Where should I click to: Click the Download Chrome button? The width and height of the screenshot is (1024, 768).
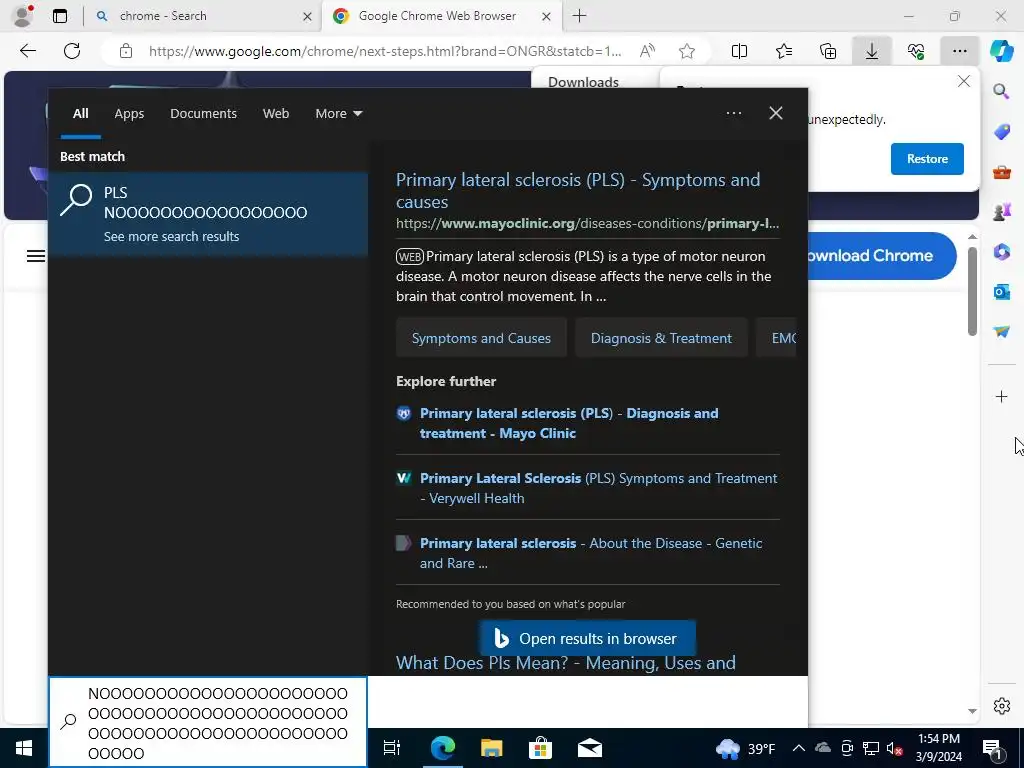click(x=882, y=256)
